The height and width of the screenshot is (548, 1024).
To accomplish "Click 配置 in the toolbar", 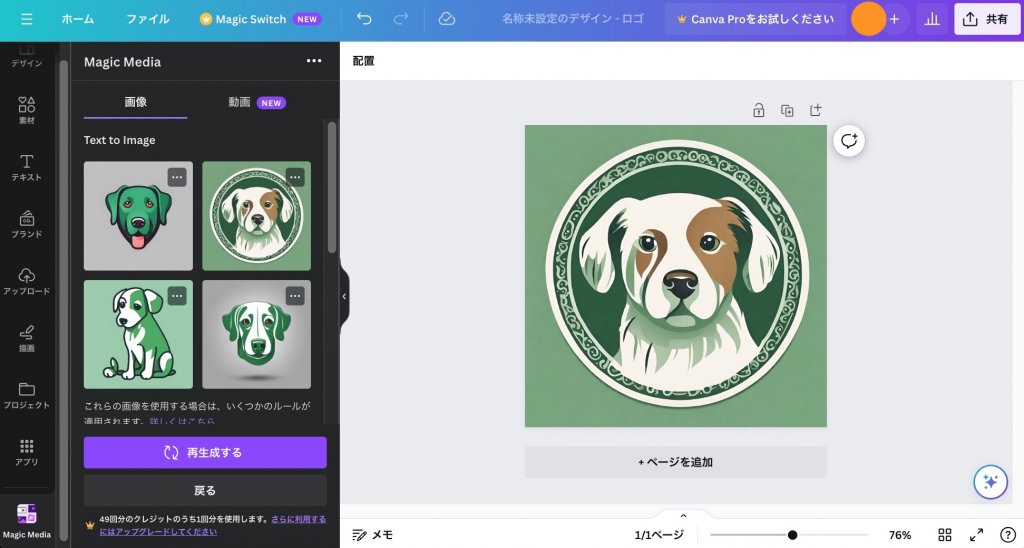I will [x=364, y=61].
